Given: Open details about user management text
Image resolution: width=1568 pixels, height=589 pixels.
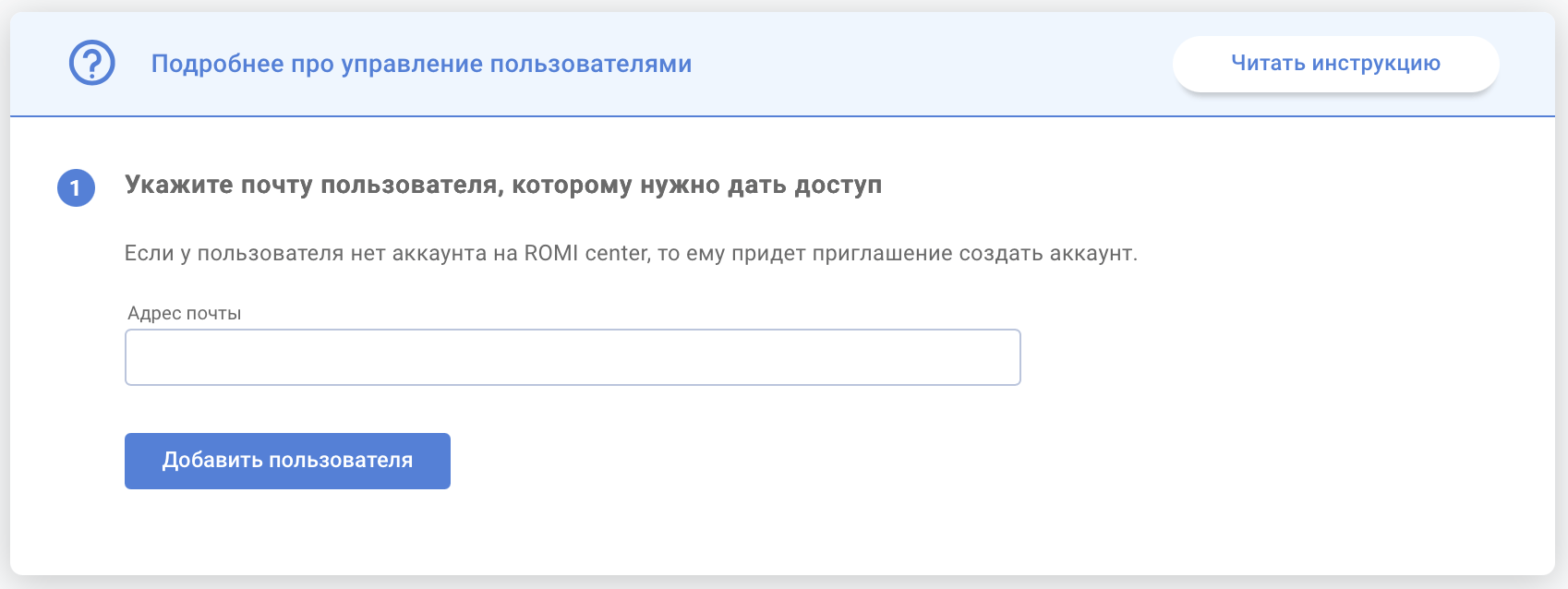Looking at the screenshot, I should coord(421,64).
